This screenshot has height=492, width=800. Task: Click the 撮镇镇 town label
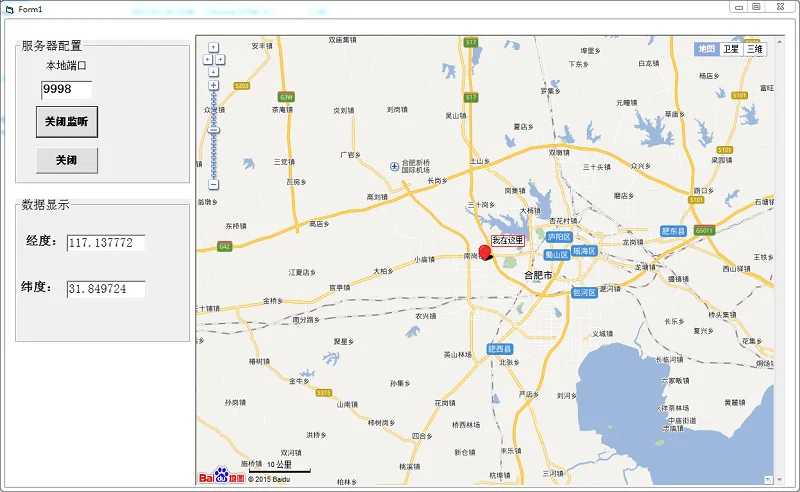pos(679,279)
